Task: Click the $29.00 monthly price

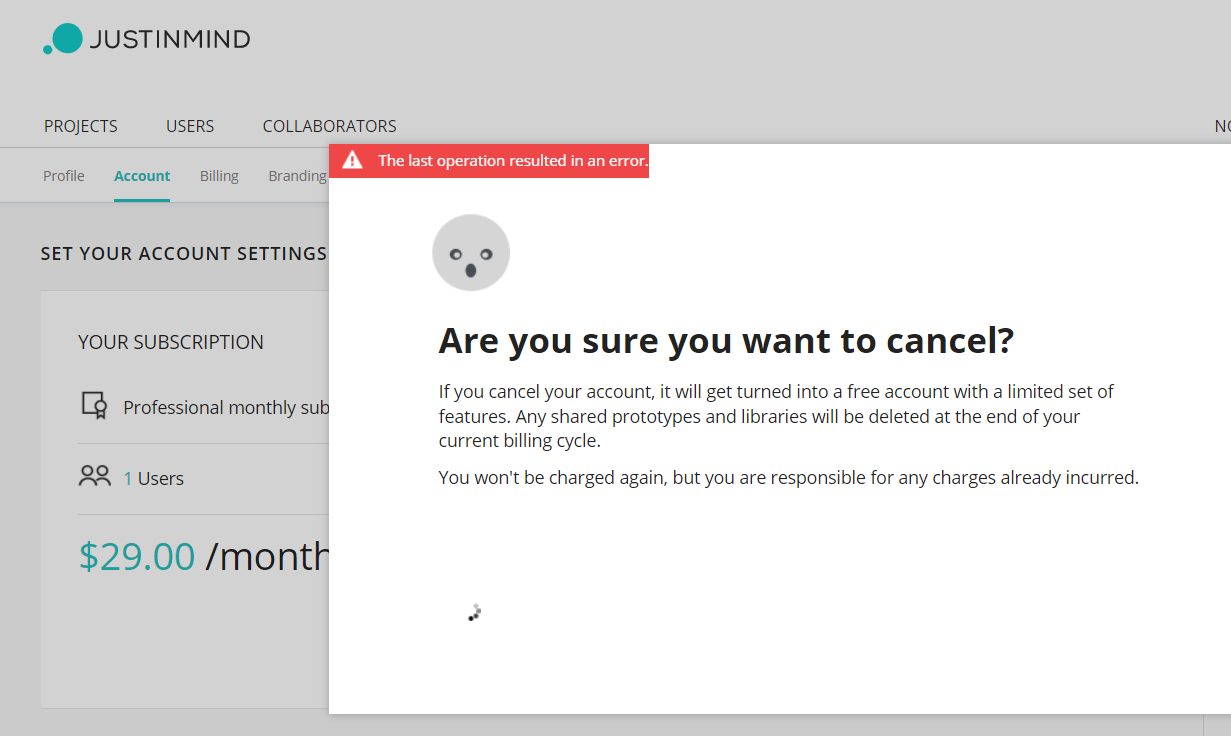Action: [137, 557]
